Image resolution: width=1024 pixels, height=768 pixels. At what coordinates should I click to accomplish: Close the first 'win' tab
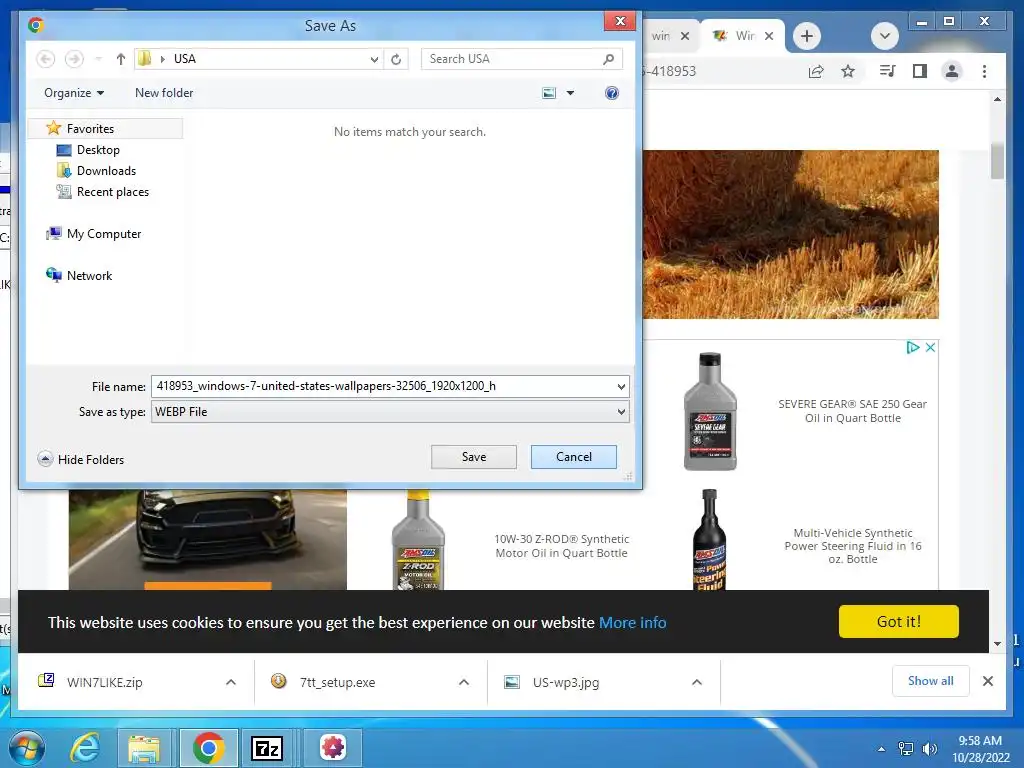[684, 36]
